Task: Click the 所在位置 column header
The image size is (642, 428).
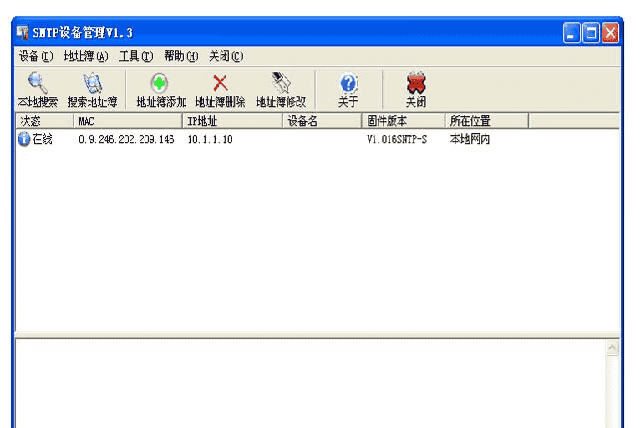Action: click(486, 121)
